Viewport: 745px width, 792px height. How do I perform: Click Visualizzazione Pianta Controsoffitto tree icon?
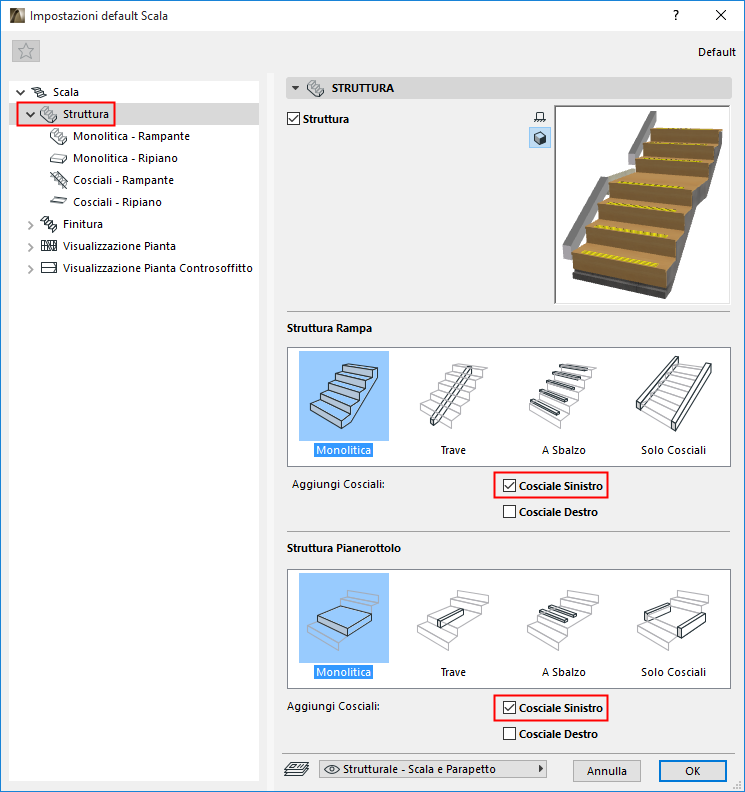(x=49, y=268)
